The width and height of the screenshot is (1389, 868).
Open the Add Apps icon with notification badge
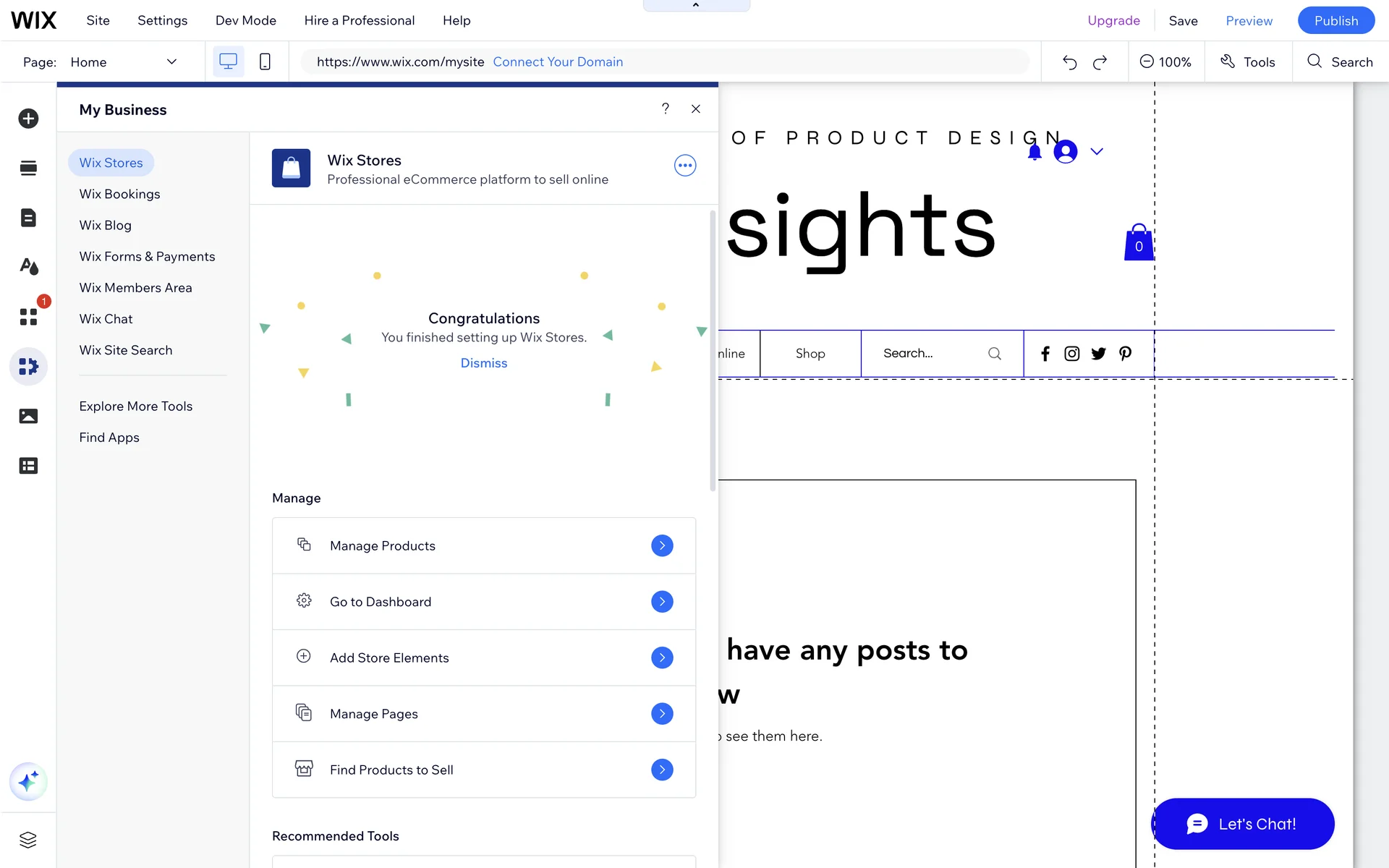(28, 316)
